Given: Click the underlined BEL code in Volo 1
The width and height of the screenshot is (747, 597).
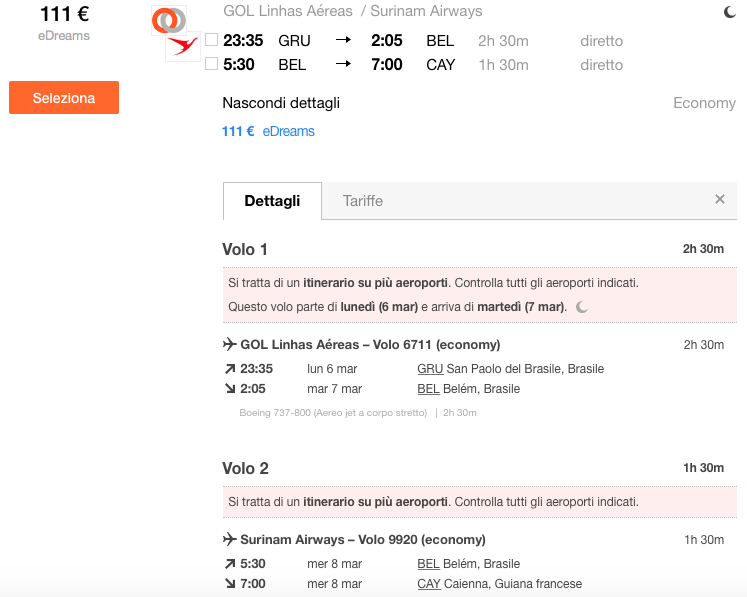Looking at the screenshot, I should [428, 389].
